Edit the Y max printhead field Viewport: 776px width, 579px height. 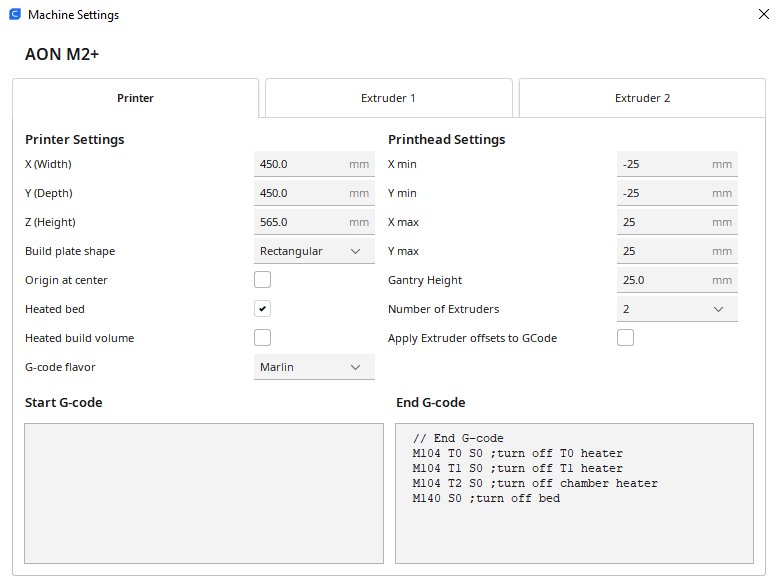click(x=677, y=251)
